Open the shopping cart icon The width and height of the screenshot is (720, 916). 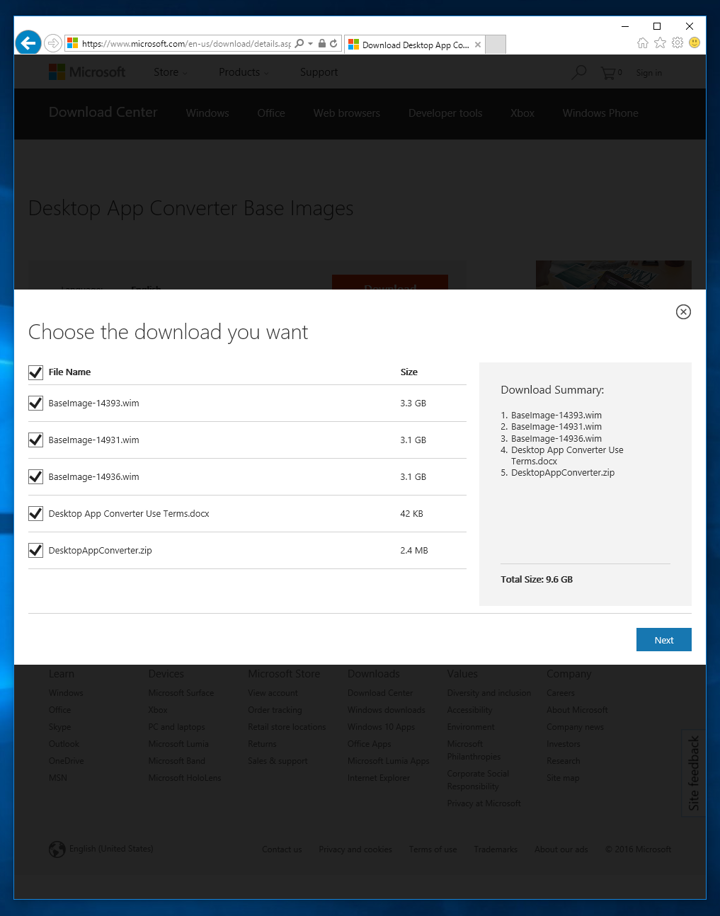click(x=611, y=72)
